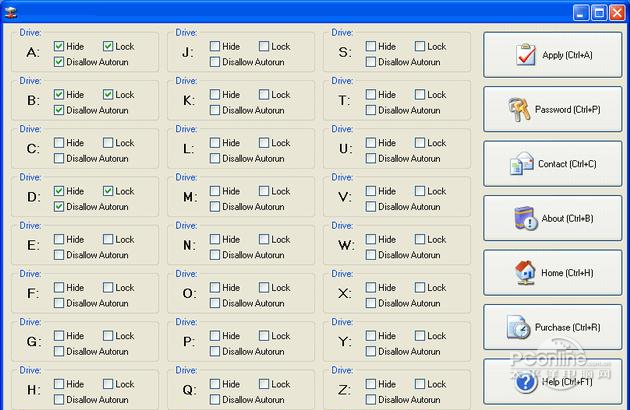Enable Disallow Autorun for drive G:
Image resolution: width=630 pixels, height=410 pixels.
[59, 351]
